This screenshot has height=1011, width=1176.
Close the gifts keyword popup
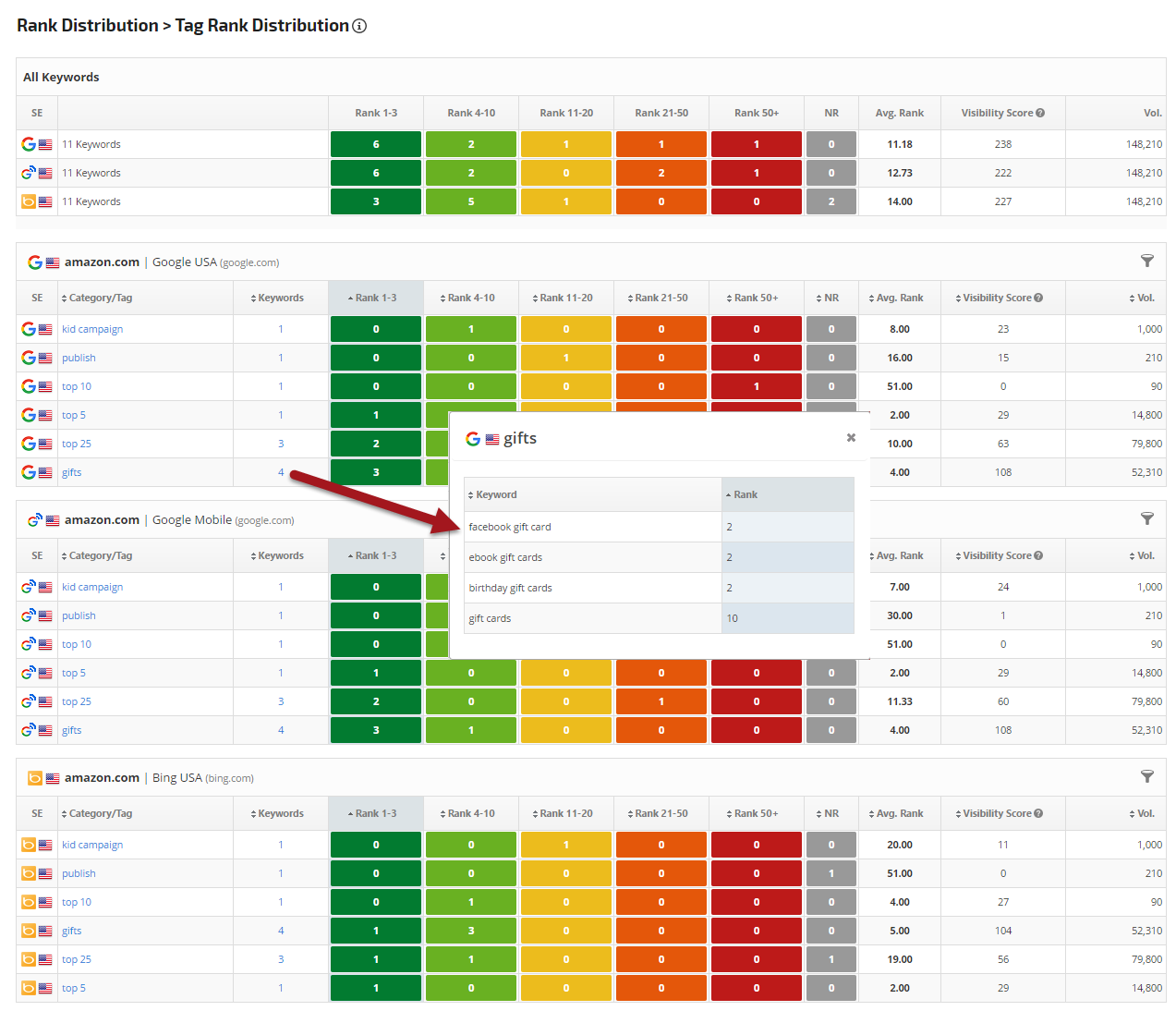coord(851,438)
